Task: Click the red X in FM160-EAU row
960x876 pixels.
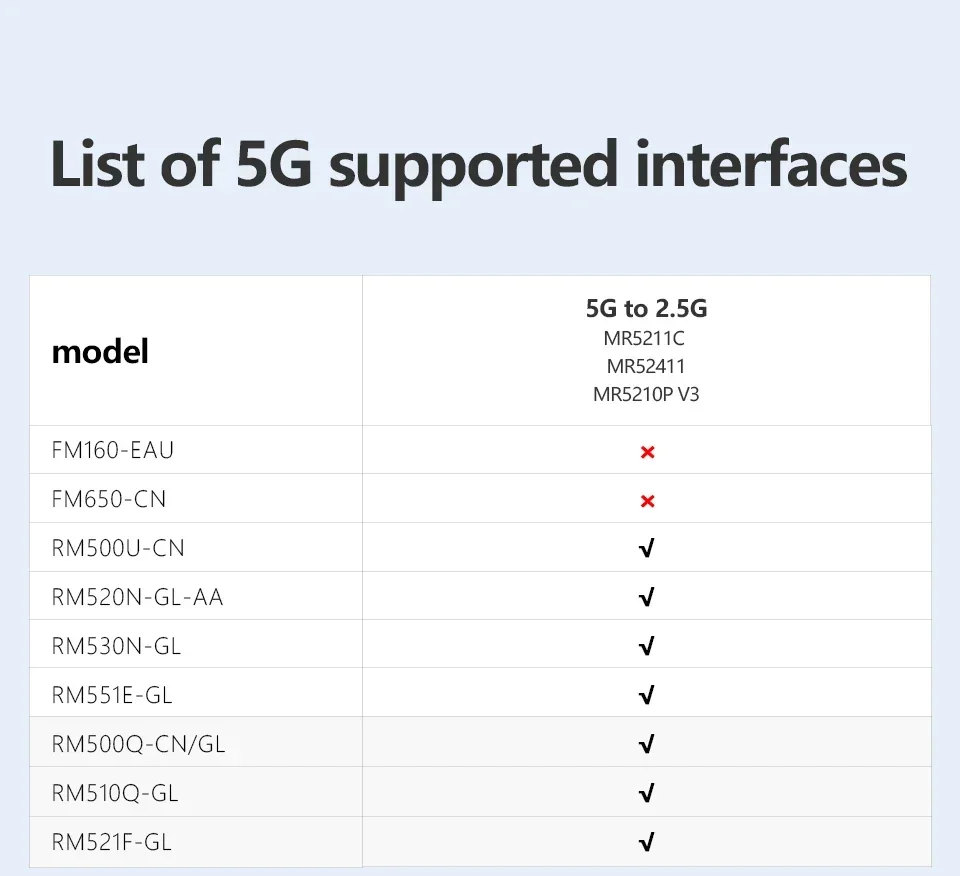Action: click(647, 452)
